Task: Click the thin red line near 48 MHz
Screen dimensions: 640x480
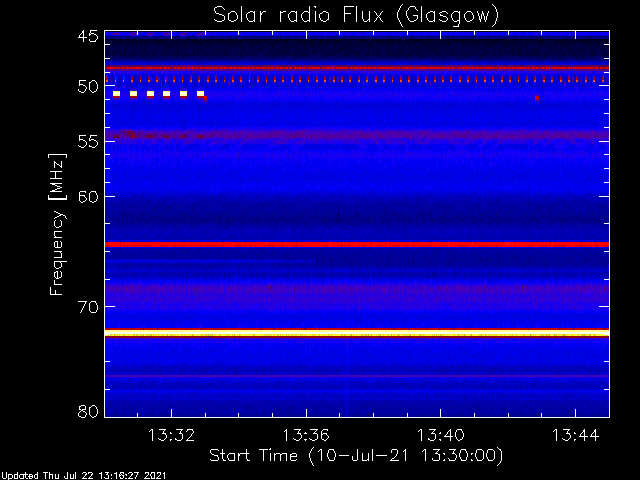Action: coord(357,68)
